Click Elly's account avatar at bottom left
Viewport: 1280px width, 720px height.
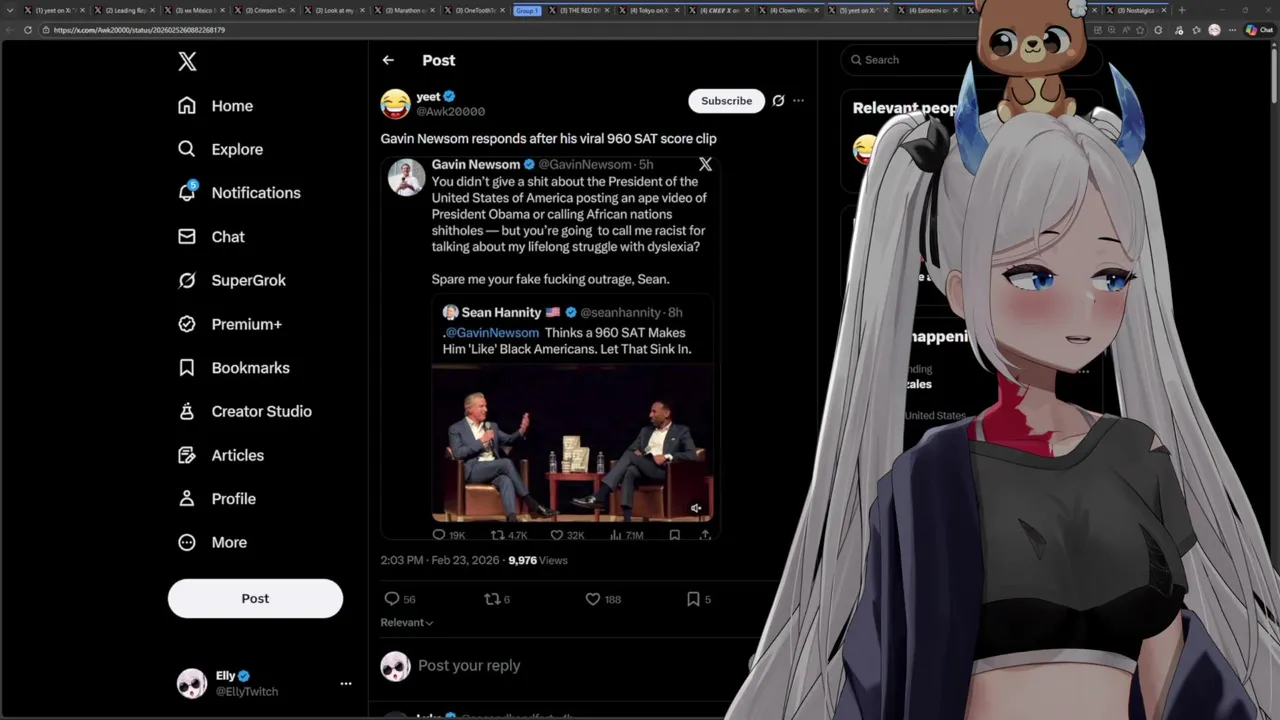coord(191,683)
